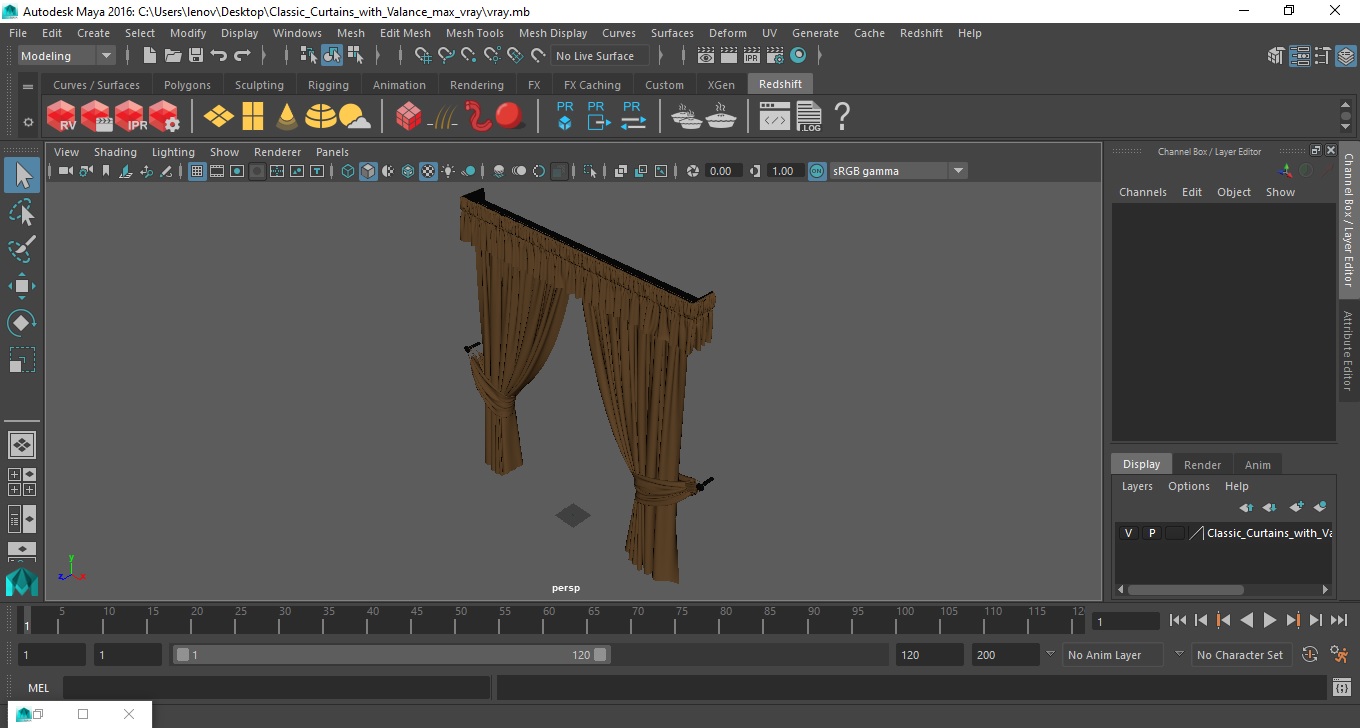The height and width of the screenshot is (728, 1360).
Task: Activate the Scale tool
Action: [x=22, y=359]
